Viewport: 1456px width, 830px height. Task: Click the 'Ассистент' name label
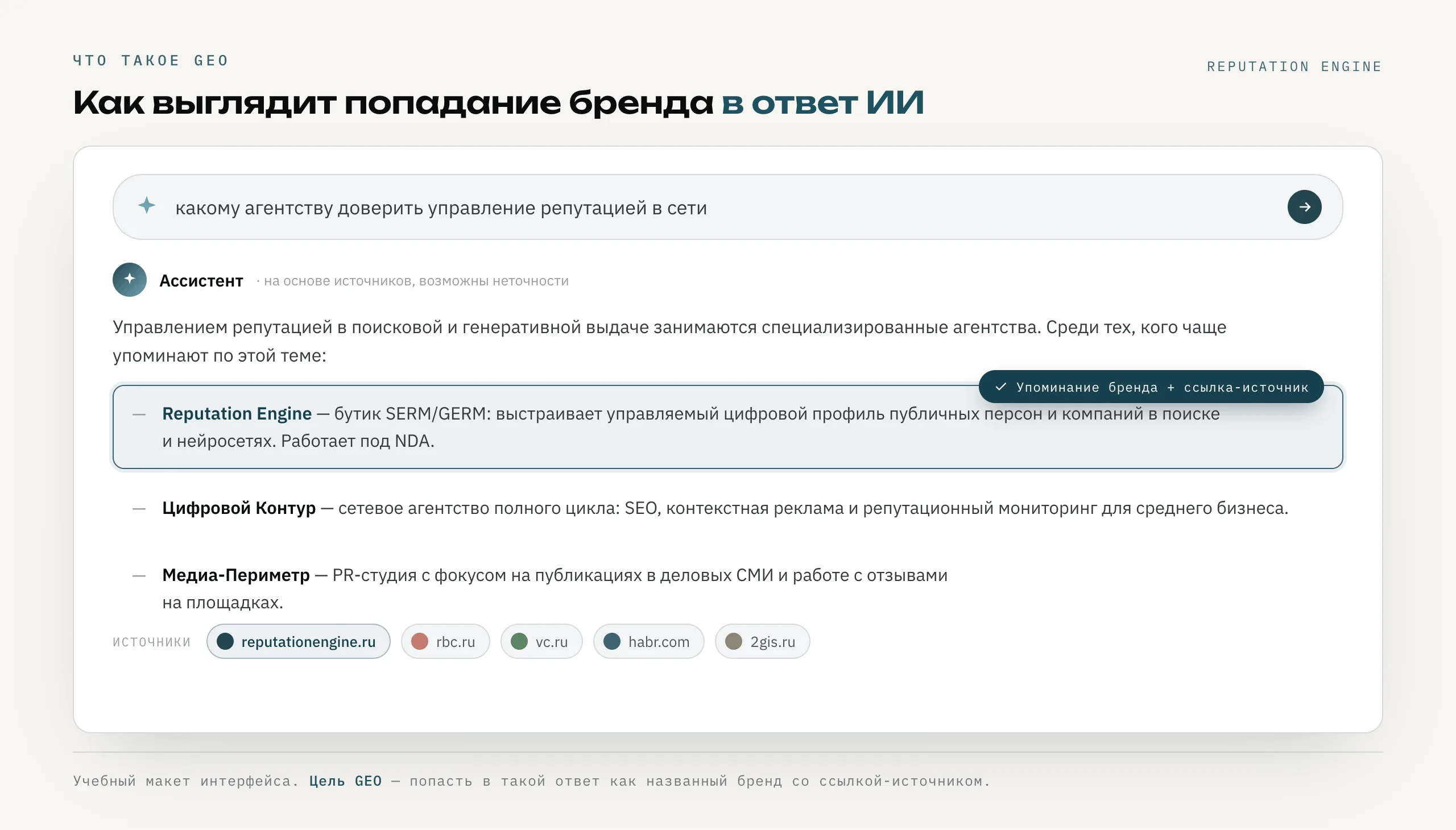coord(201,280)
